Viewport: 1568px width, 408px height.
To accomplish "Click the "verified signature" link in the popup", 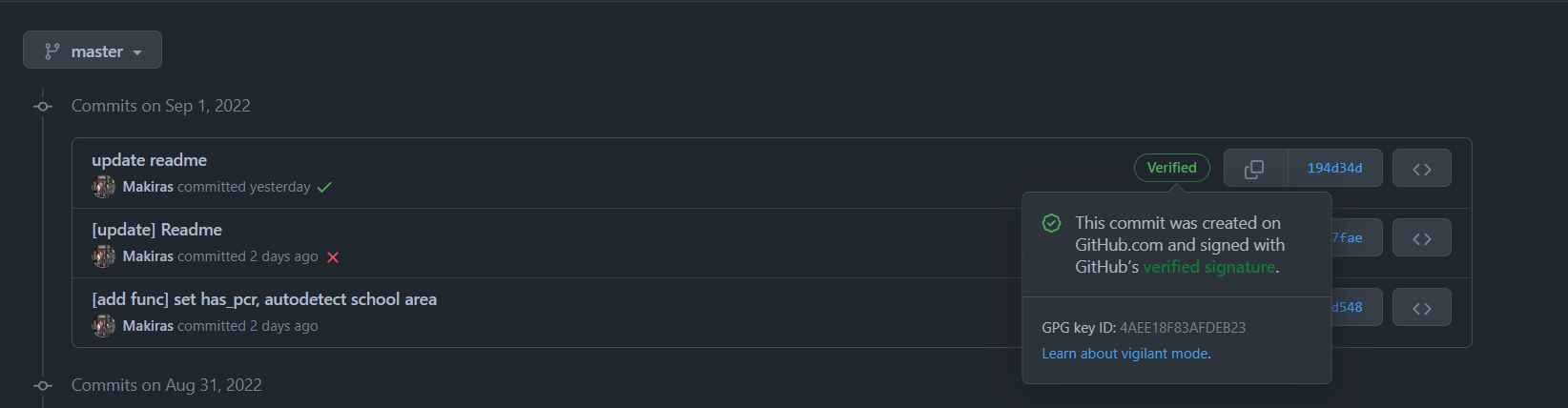I will (x=1208, y=267).
